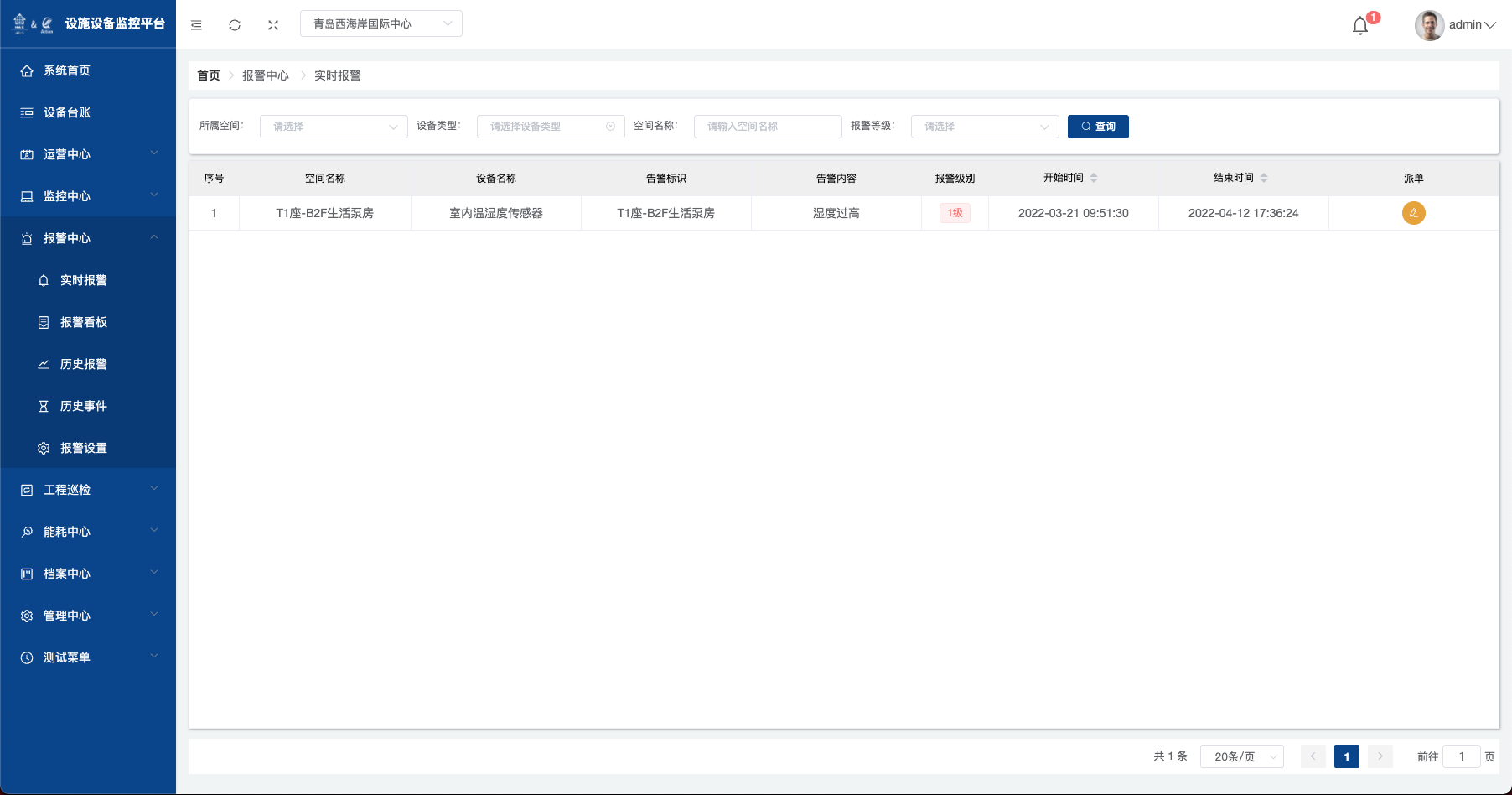
Task: Open 报警设置 in the sidebar
Action: [x=84, y=448]
